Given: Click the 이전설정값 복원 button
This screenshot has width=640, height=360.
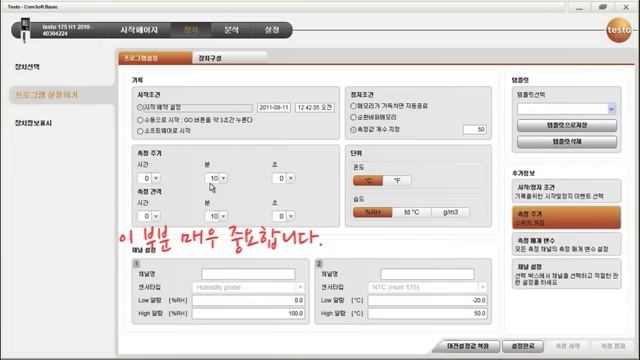Looking at the screenshot, I should click(x=468, y=346).
